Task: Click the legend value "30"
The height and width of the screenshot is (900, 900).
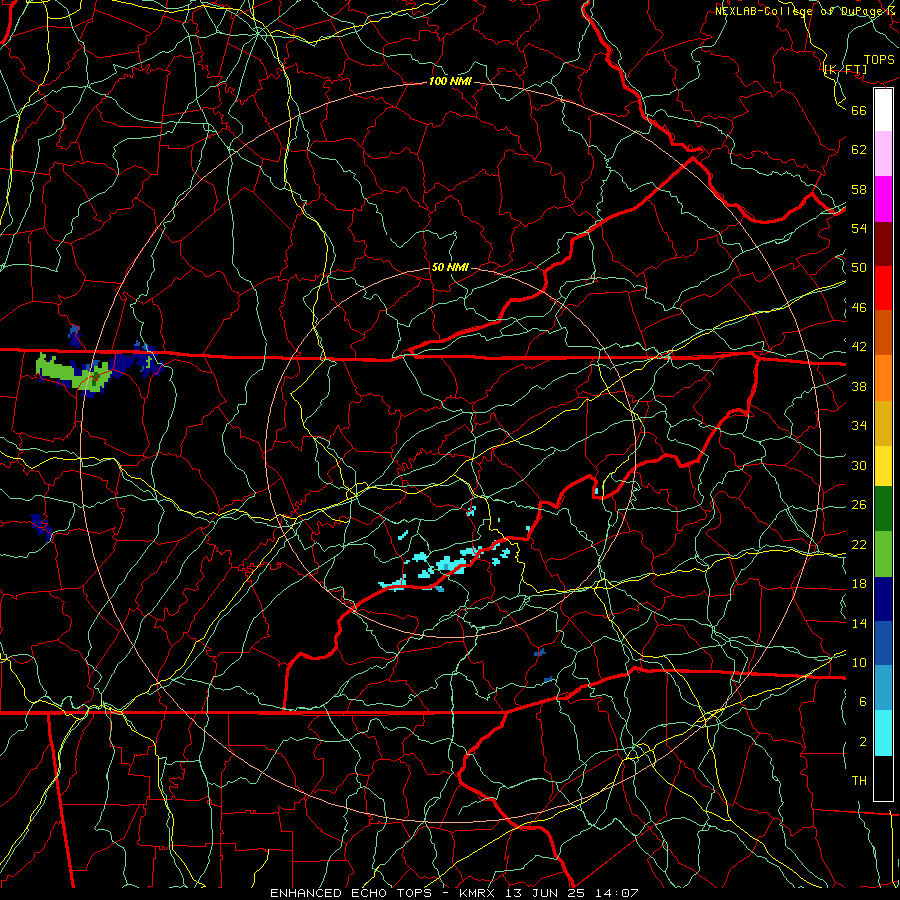Action: click(859, 465)
